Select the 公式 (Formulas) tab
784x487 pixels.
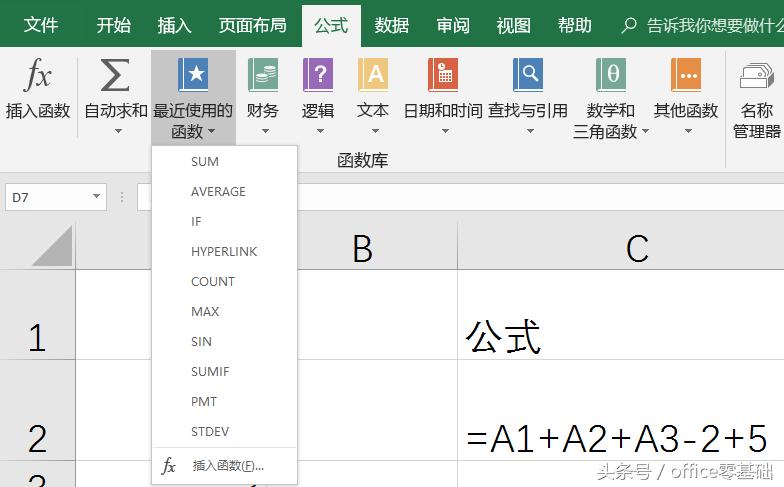tap(332, 26)
